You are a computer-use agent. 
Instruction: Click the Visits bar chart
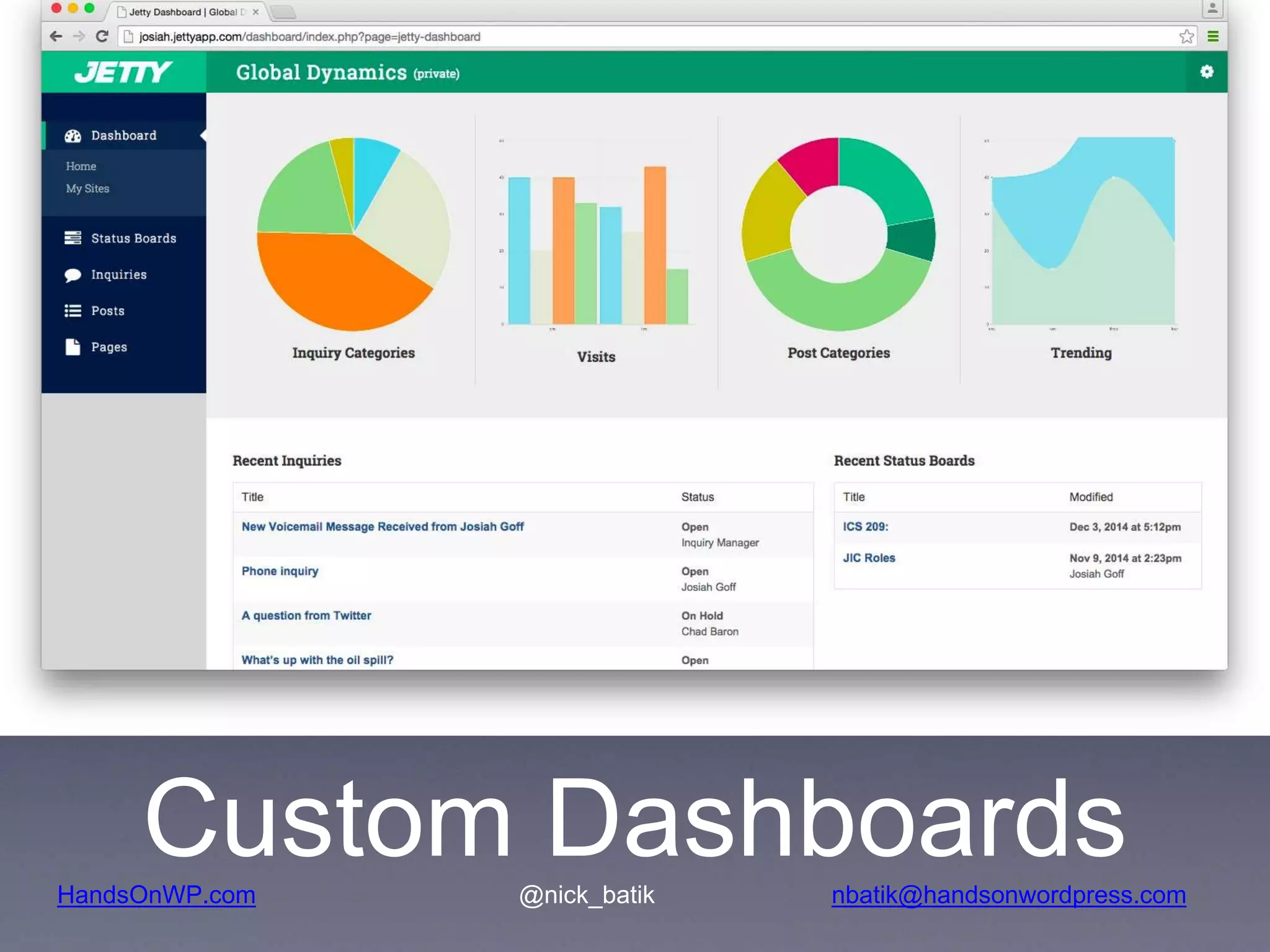coord(597,234)
